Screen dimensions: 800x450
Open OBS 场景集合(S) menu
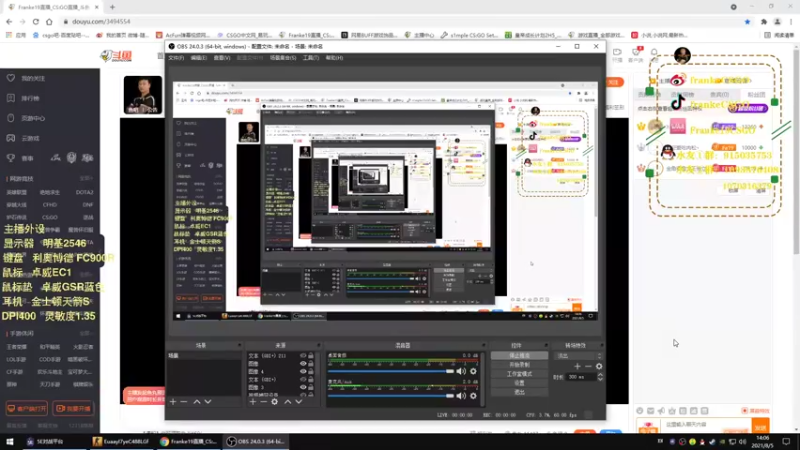tap(283, 58)
